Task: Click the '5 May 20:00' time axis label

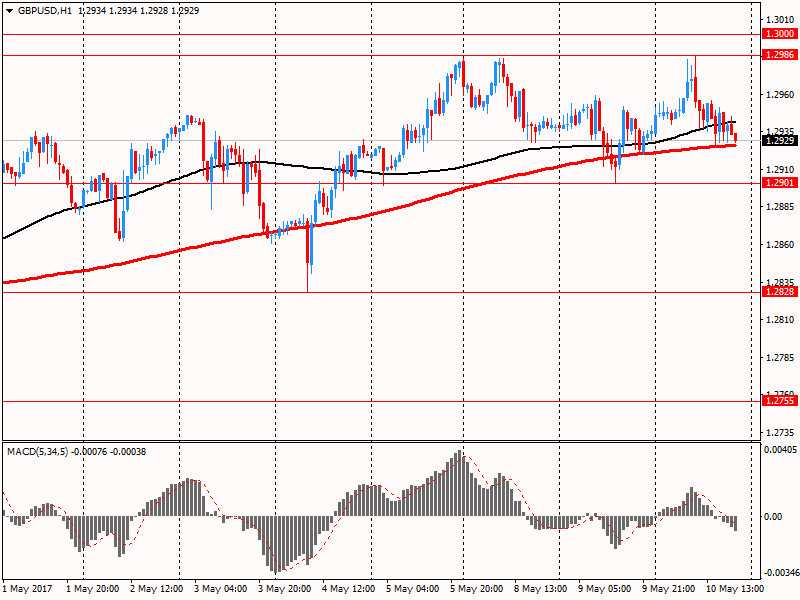Action: coord(477,589)
